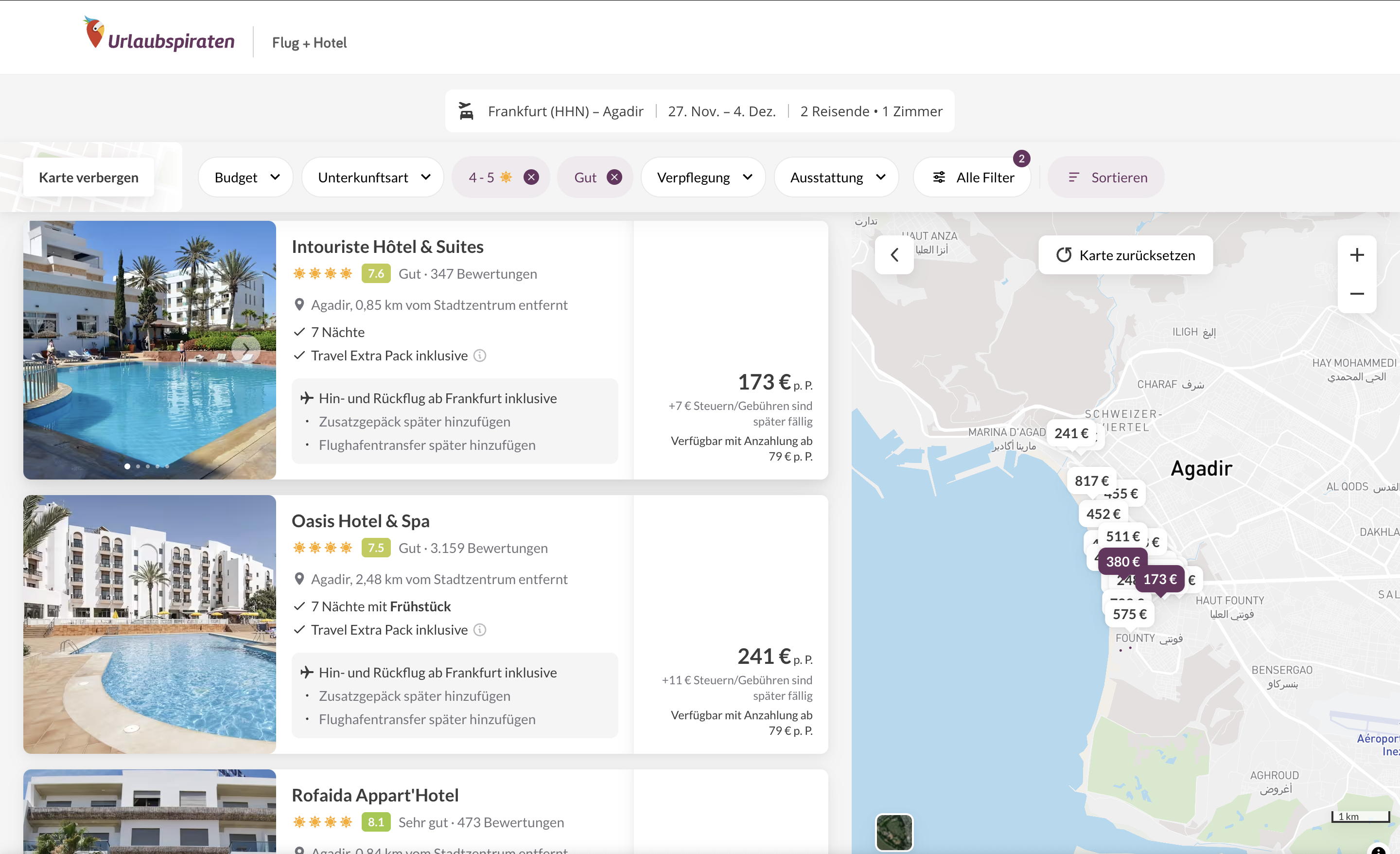Show Travel Extra Pack info for Intouriste
1400x854 pixels.
(480, 356)
